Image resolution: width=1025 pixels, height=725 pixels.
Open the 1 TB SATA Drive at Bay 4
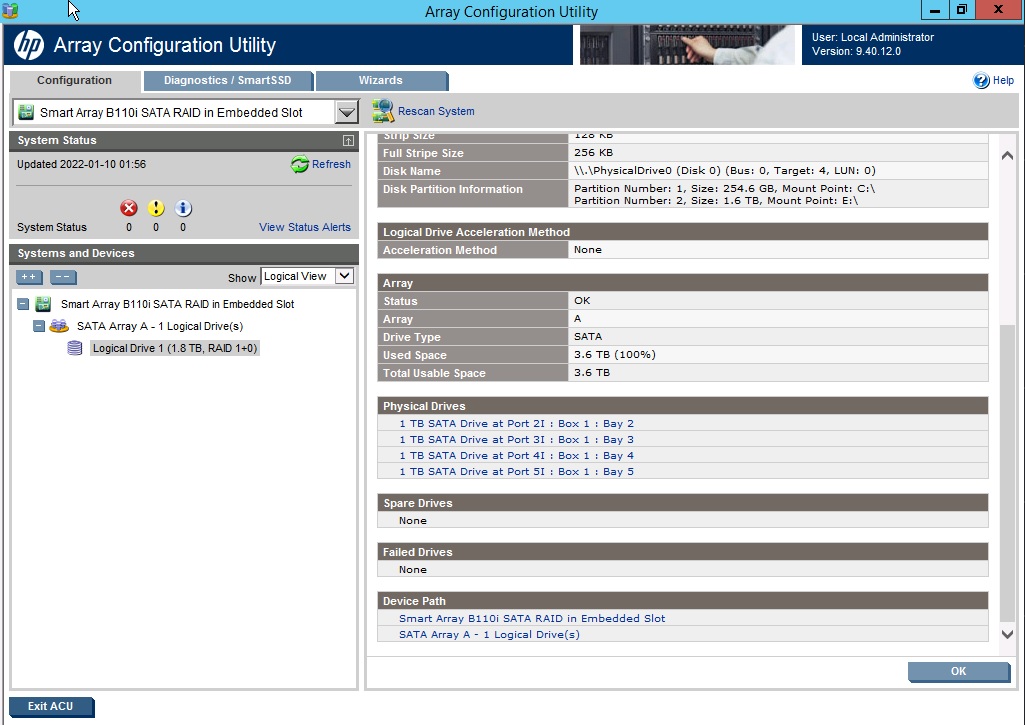pyautogui.click(x=516, y=456)
